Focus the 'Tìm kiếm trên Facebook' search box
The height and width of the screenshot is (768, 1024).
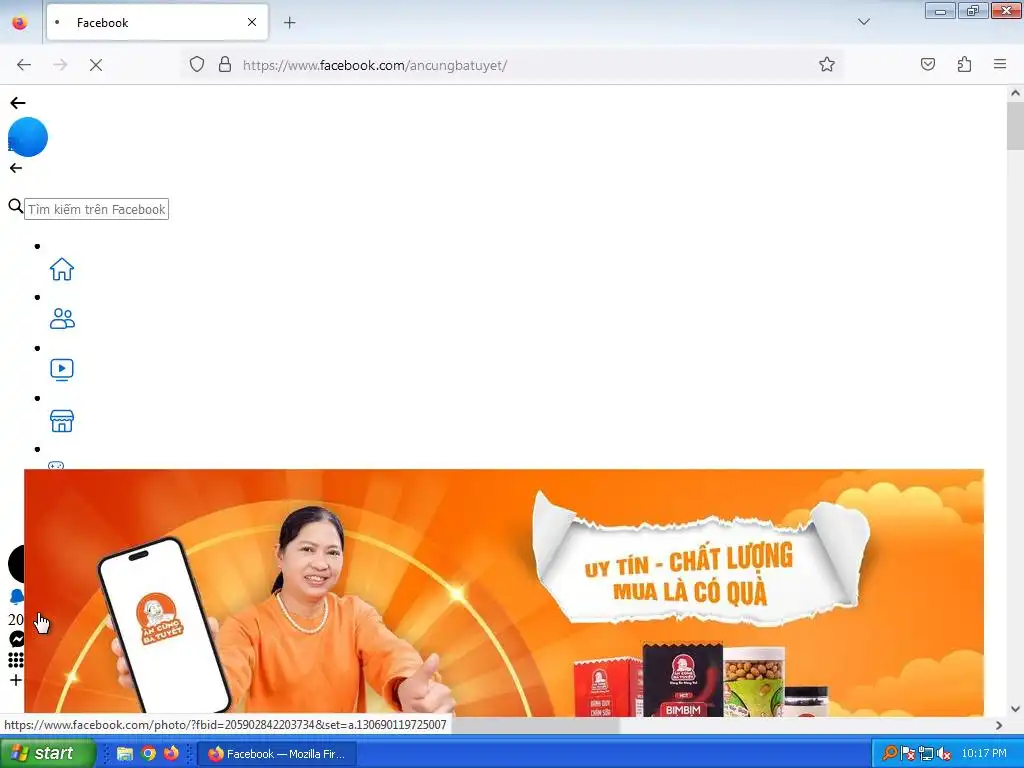pos(97,209)
